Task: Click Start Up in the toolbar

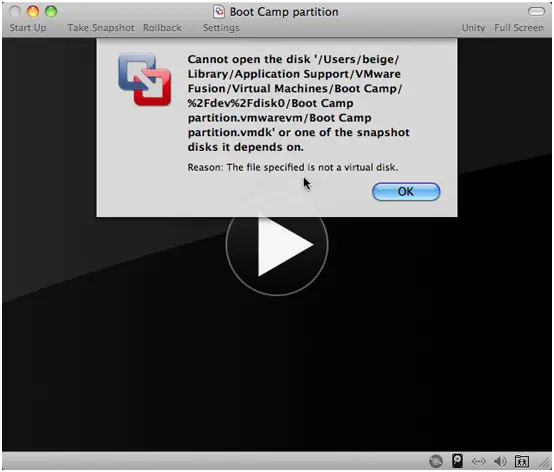Action: coord(28,28)
